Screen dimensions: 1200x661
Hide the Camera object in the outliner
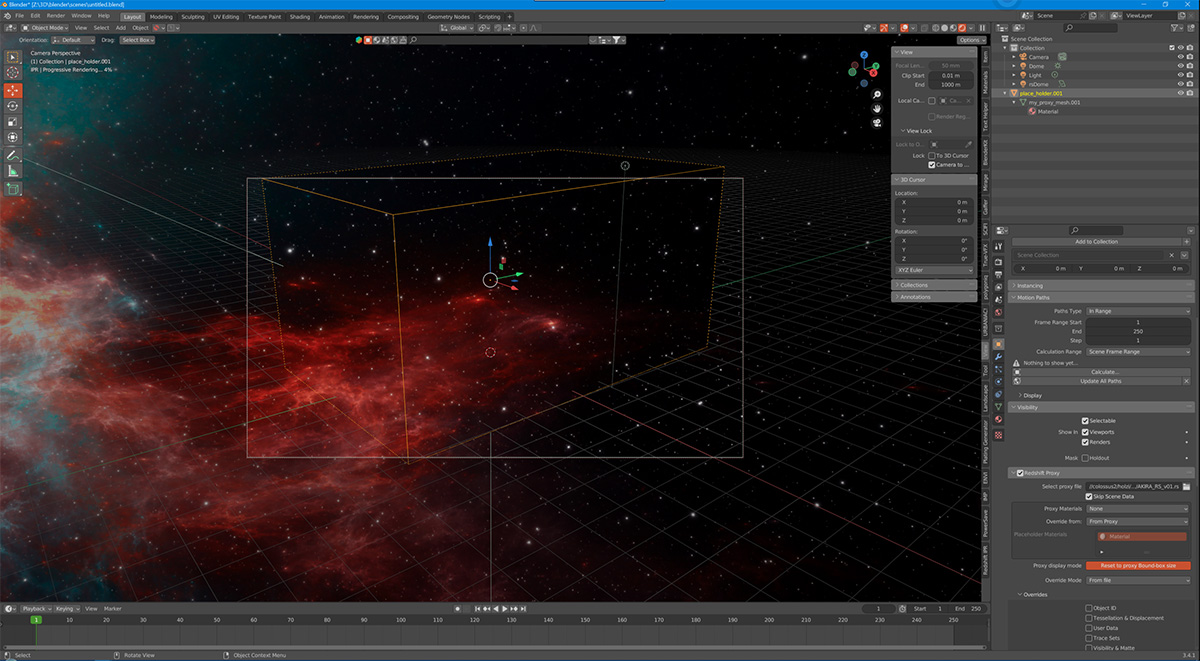click(1180, 57)
